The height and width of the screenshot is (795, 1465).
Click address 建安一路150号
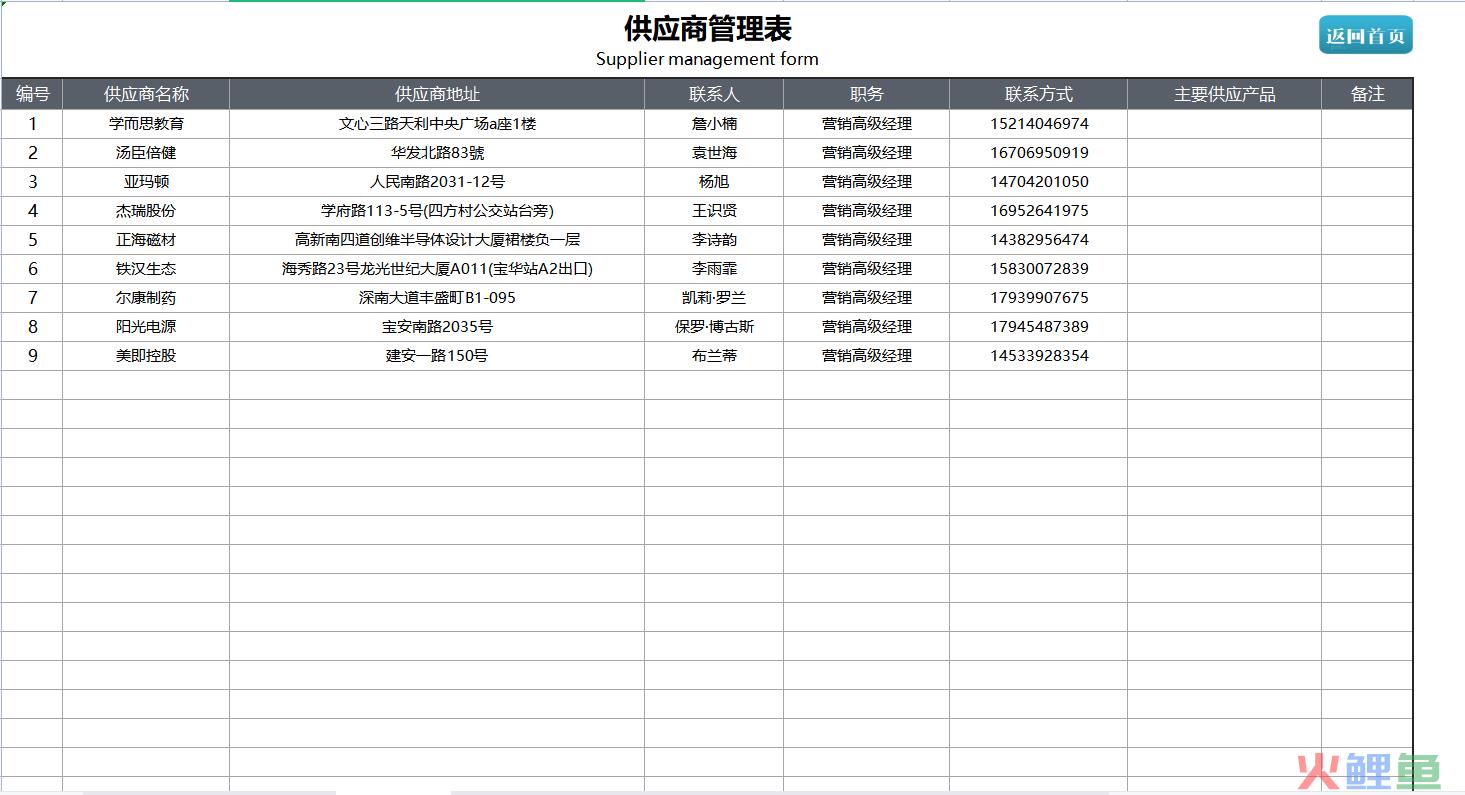437,356
